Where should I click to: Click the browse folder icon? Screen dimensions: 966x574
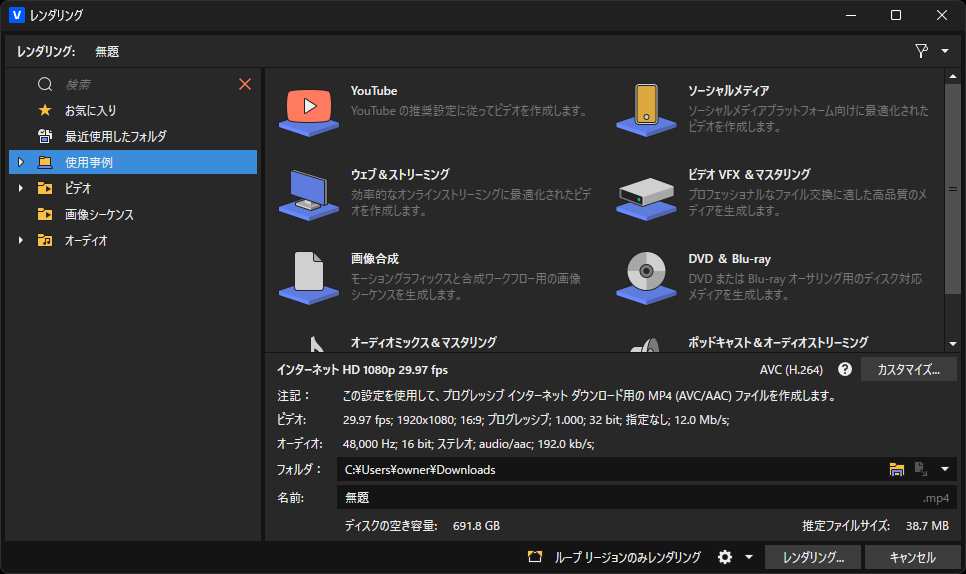point(897,470)
